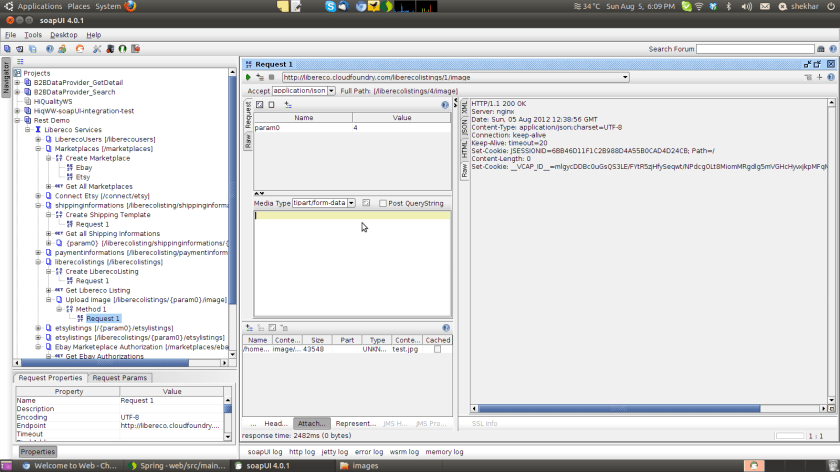
Task: Open the http log tab
Action: 302,452
